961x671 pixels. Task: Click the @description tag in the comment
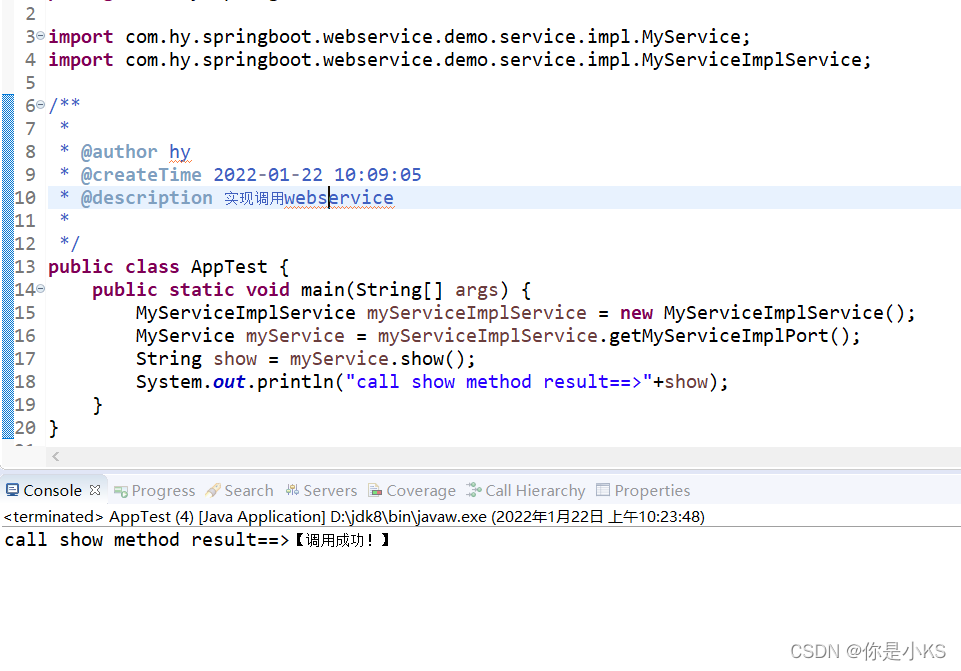pos(146,198)
